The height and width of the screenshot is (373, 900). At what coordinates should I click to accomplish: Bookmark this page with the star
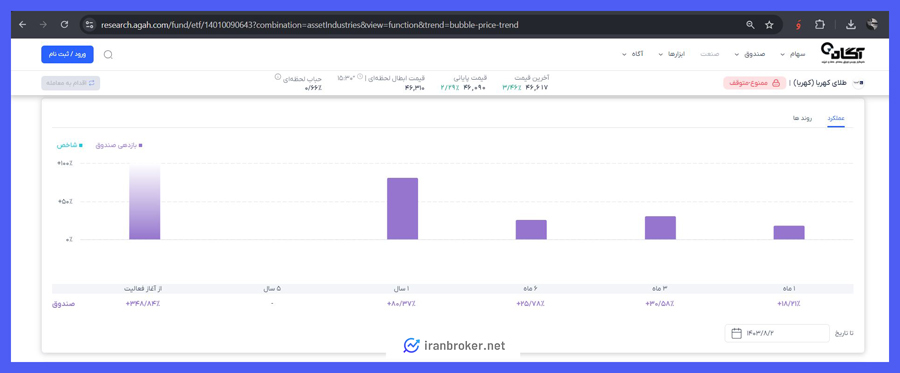769,25
